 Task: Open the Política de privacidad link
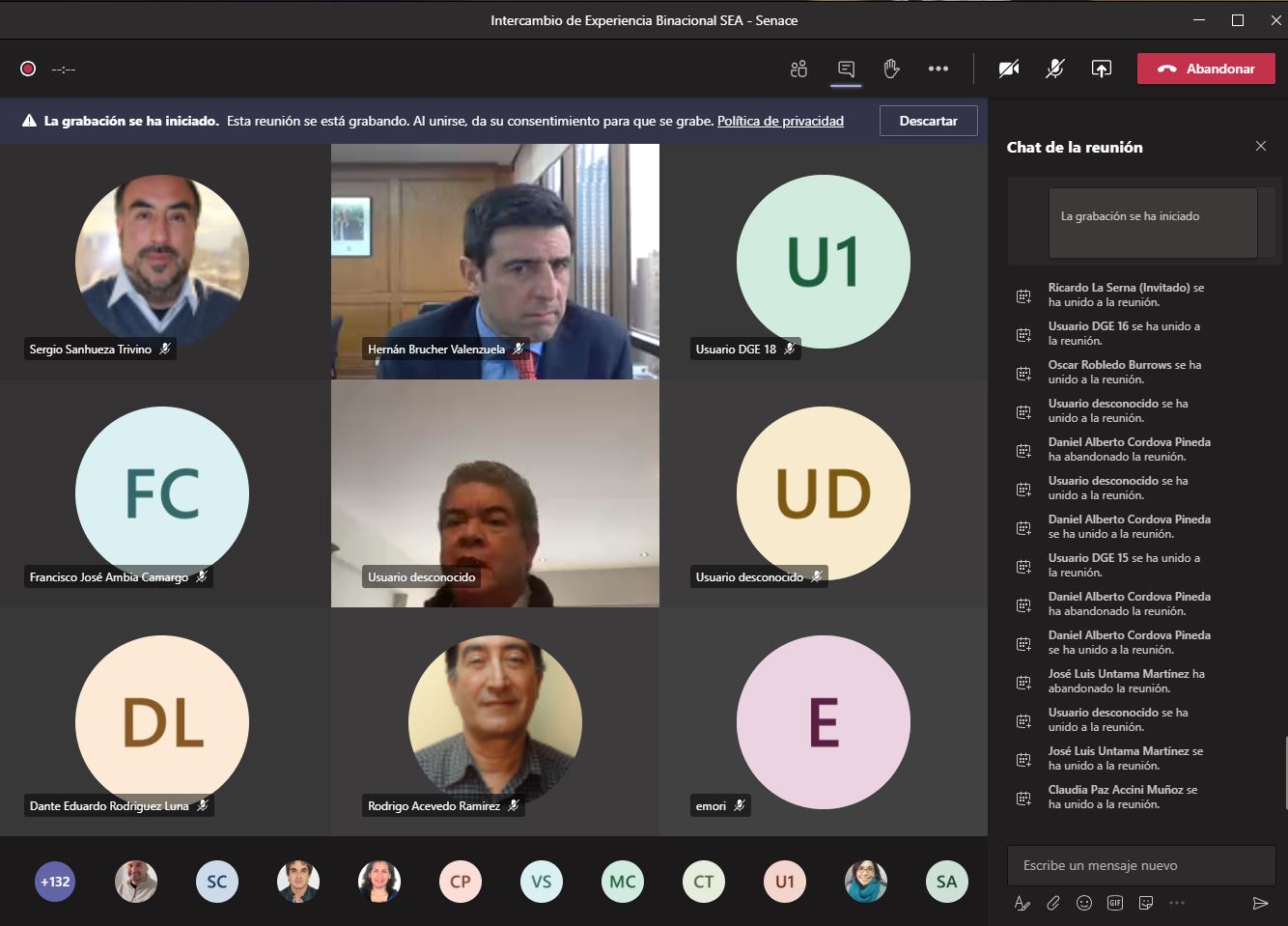(x=780, y=121)
